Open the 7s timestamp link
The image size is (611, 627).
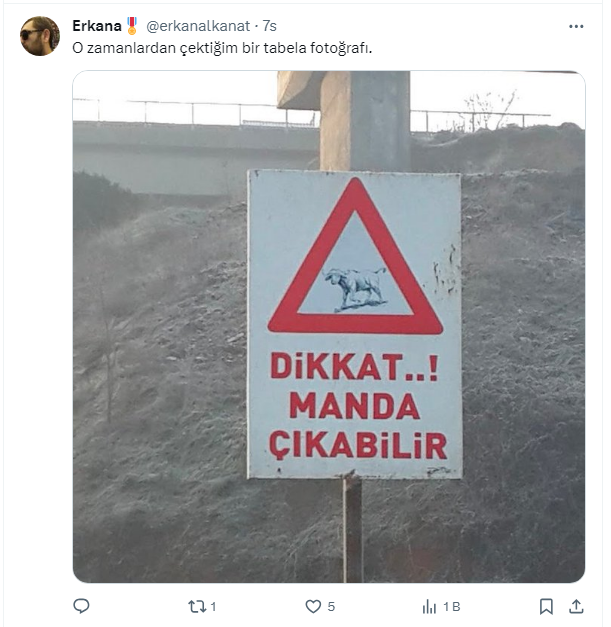270,26
